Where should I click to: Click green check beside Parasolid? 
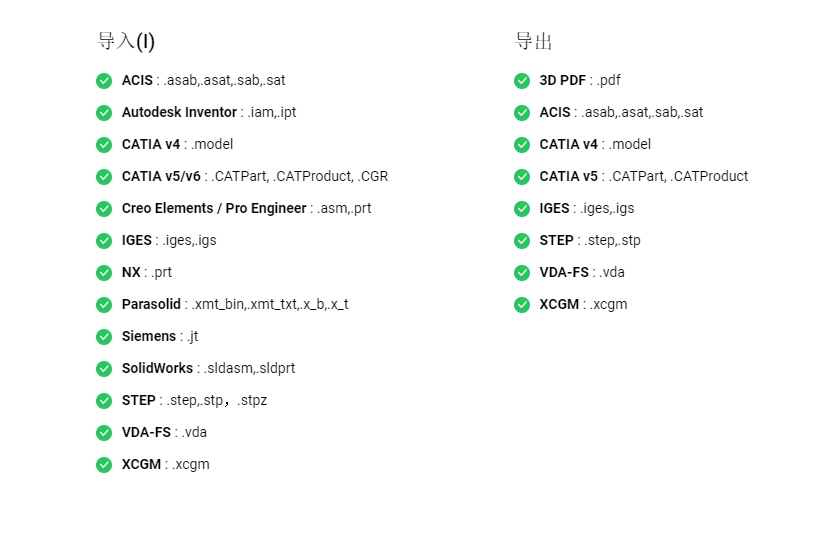click(104, 305)
